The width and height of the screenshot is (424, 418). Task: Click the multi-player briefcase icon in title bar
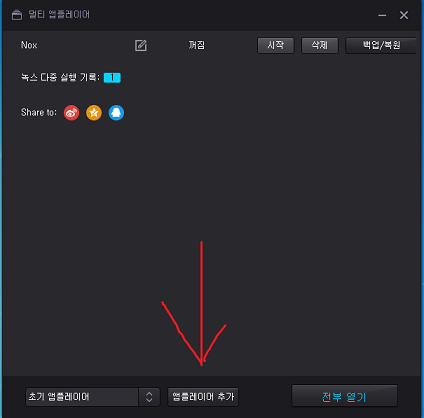17,15
